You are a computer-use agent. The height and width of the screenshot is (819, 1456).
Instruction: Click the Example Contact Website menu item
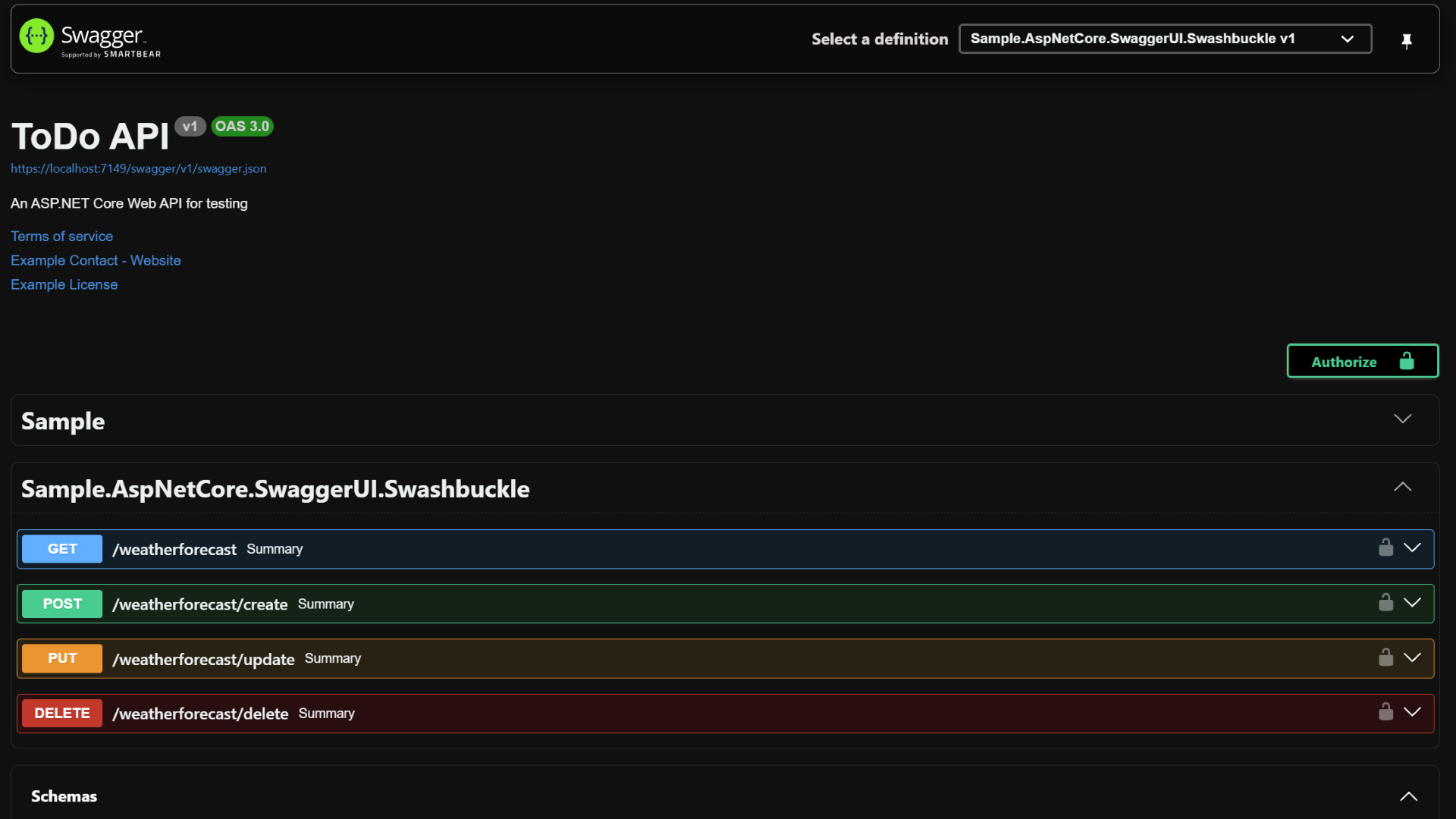coord(96,260)
